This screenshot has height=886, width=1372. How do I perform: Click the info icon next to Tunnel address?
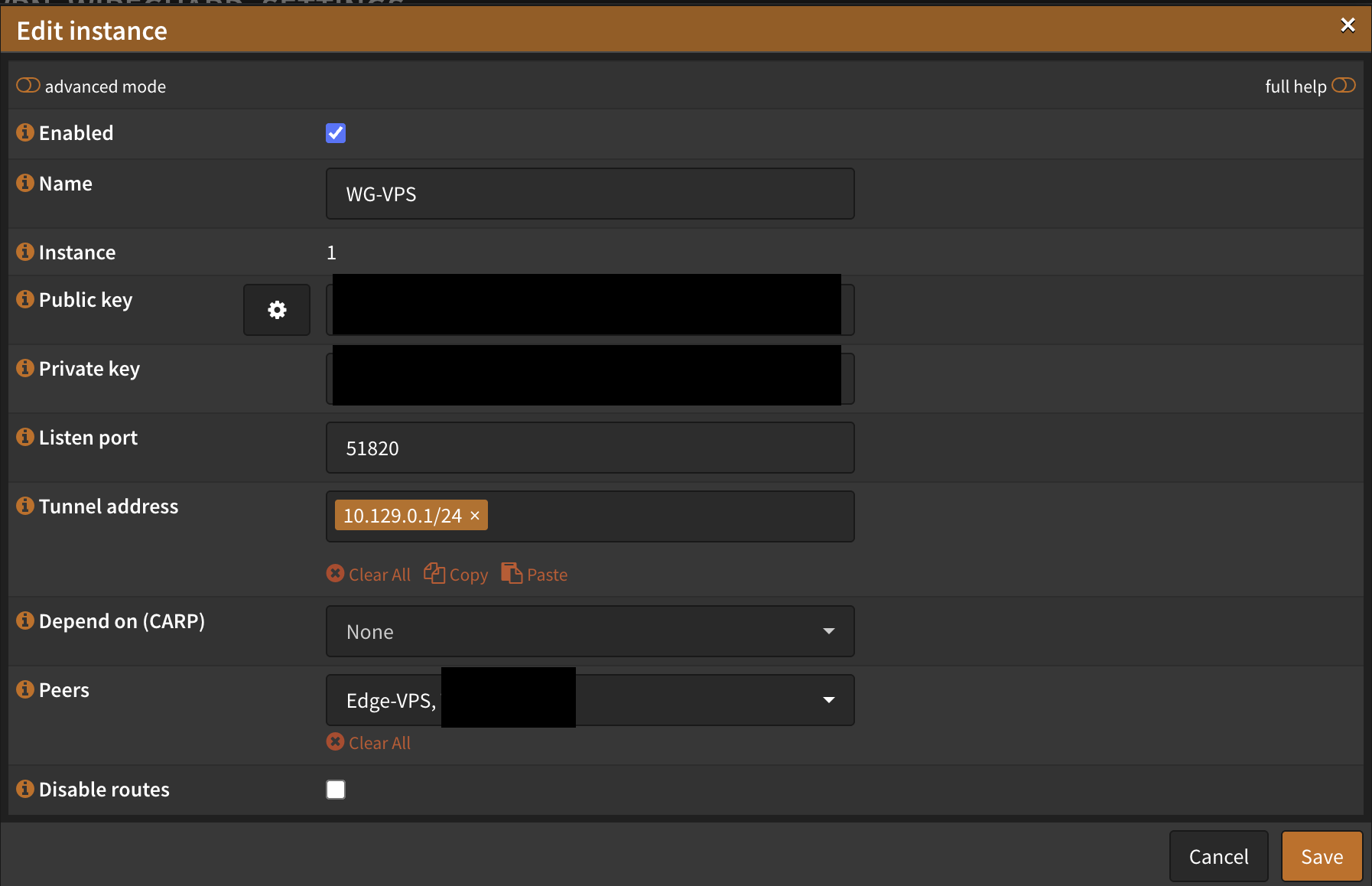[x=25, y=506]
